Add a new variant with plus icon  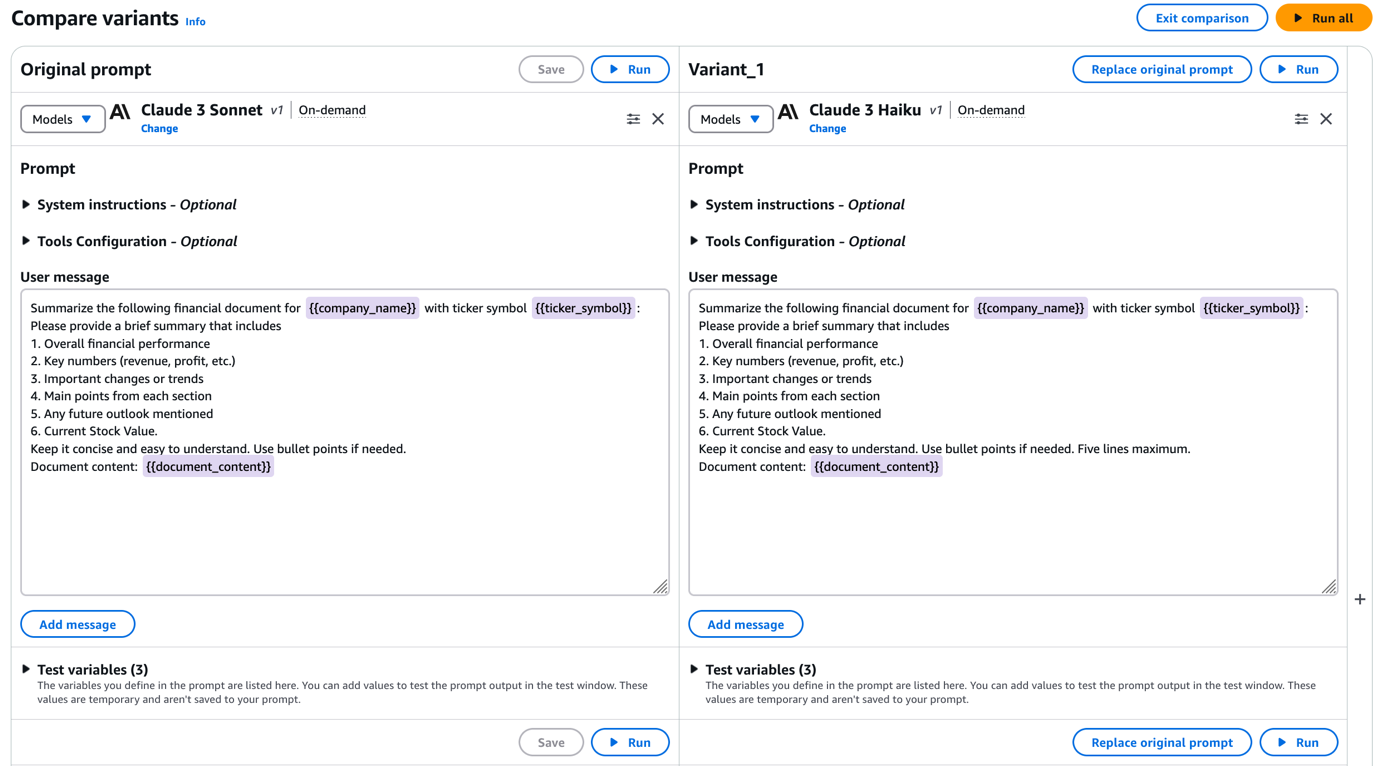point(1360,599)
